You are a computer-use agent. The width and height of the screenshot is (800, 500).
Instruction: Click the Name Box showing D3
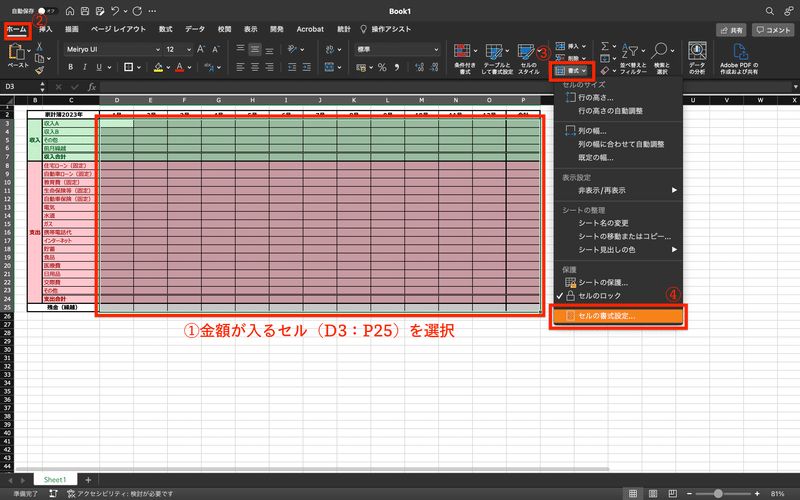coord(19,87)
